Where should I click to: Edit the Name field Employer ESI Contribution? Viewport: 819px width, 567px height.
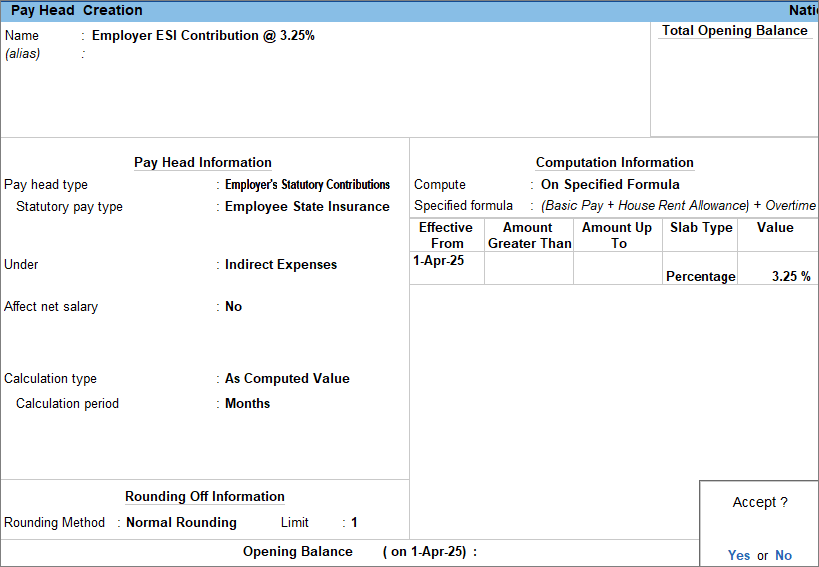coord(203,35)
